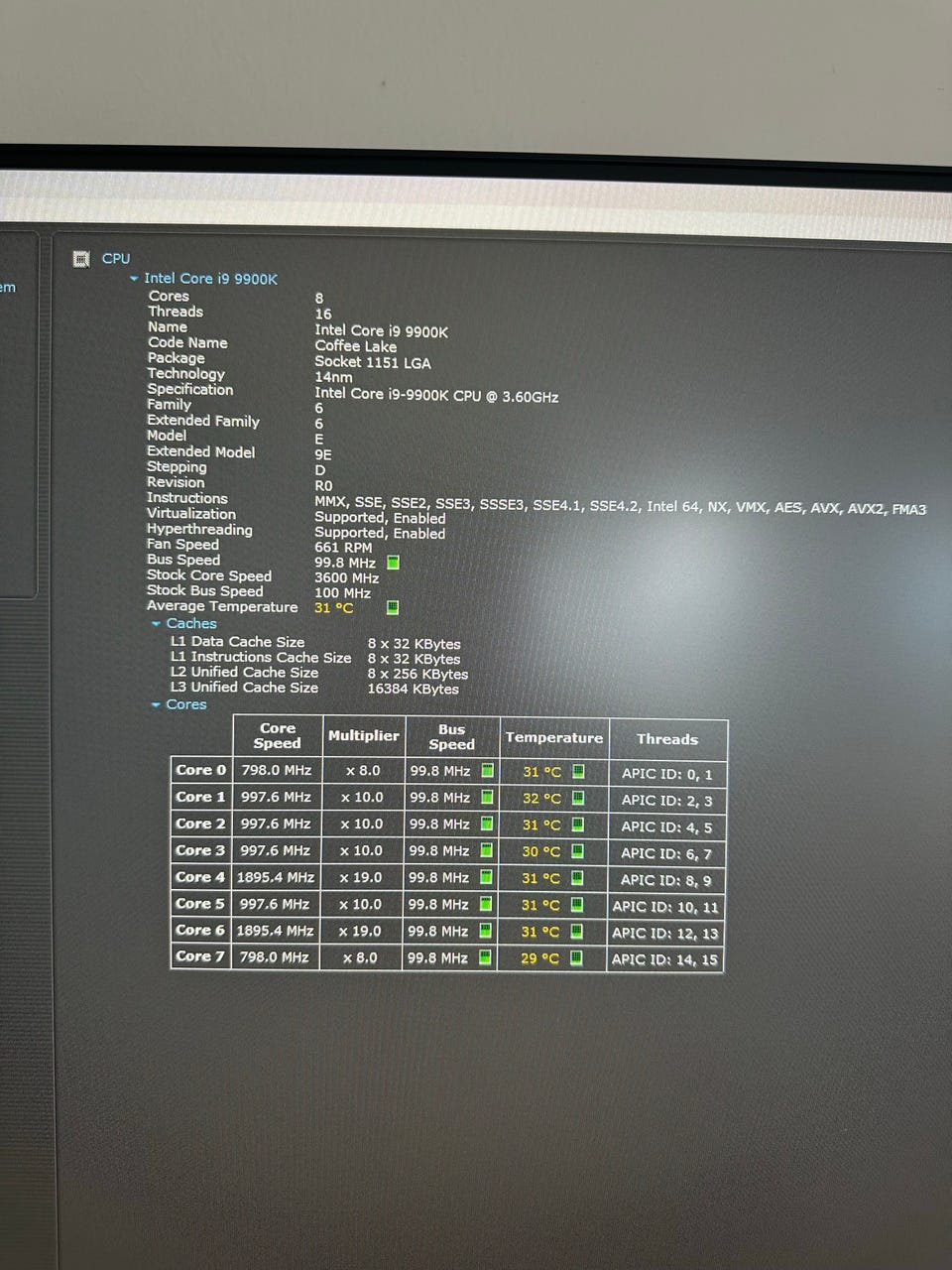The image size is (952, 1270).
Task: Click Core 0 bus speed graph icon
Action: [488, 770]
